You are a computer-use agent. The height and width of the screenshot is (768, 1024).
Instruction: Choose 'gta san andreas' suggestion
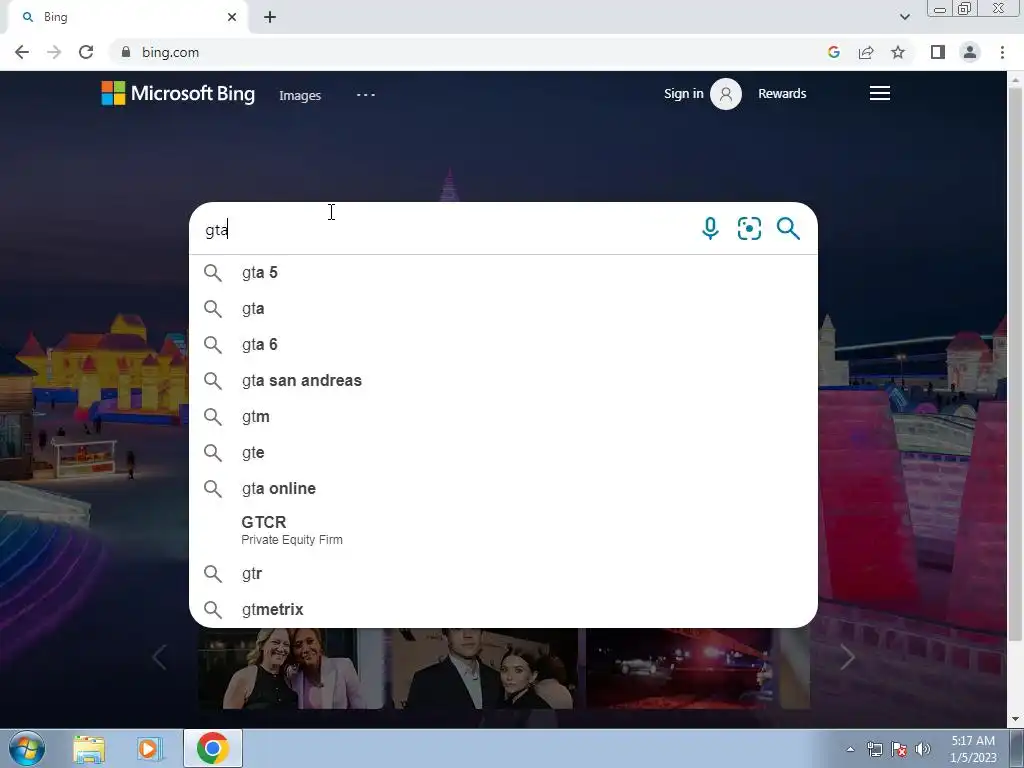coord(503,380)
